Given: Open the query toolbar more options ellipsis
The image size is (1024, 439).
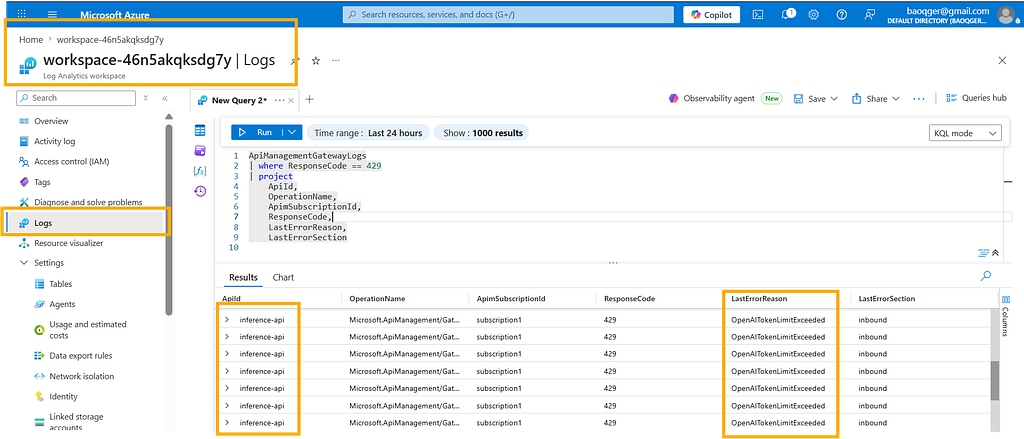Looking at the screenshot, I should click(919, 99).
